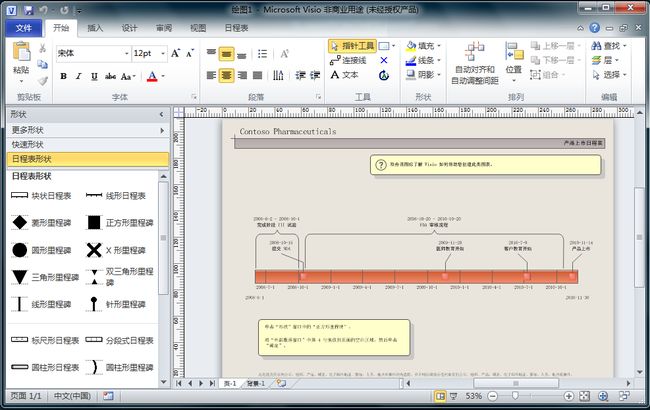The height and width of the screenshot is (410, 650).
Task: Expand the More Shapes menu arrow
Action: pyautogui.click(x=162, y=131)
